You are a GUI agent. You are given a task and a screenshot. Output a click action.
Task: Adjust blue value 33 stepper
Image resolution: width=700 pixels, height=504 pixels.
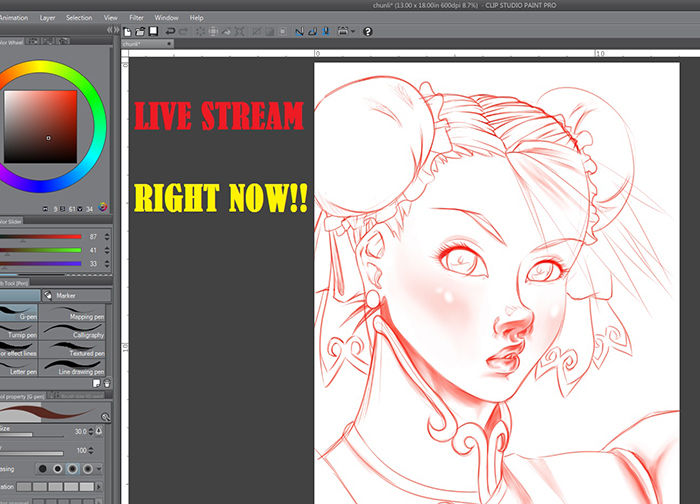click(107, 263)
